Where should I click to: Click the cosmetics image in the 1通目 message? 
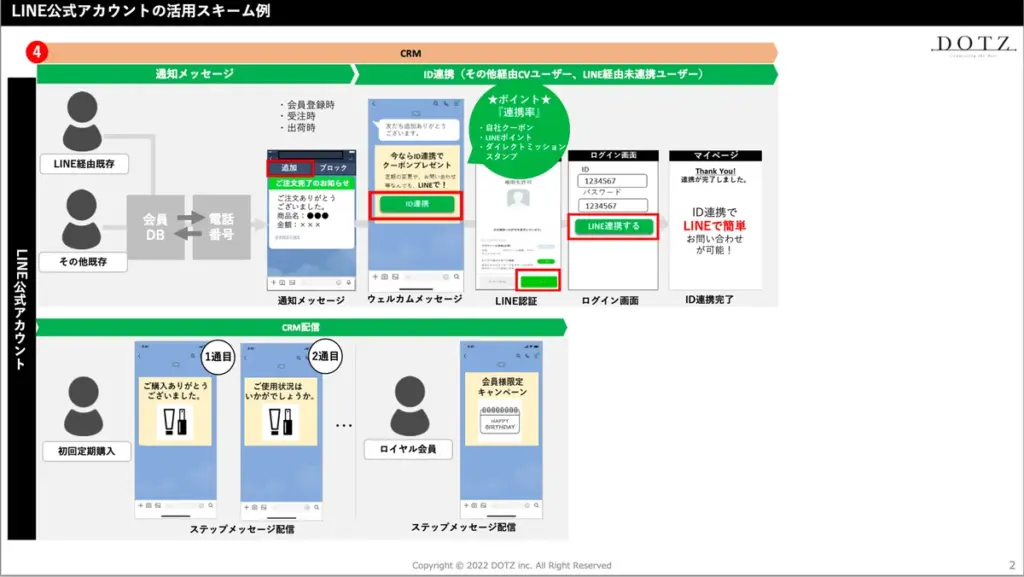click(x=175, y=422)
